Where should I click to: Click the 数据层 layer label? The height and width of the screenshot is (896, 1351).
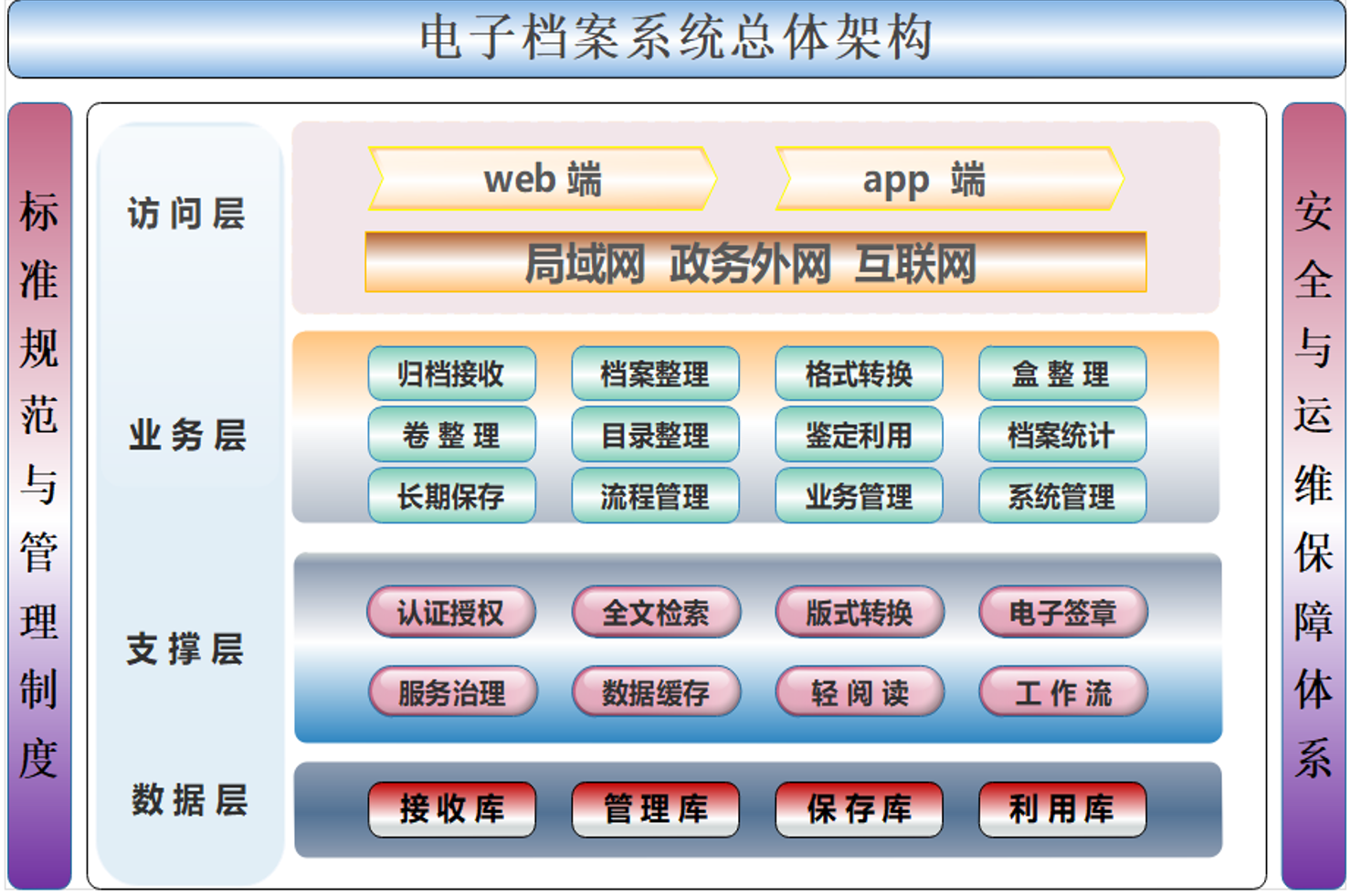189,800
